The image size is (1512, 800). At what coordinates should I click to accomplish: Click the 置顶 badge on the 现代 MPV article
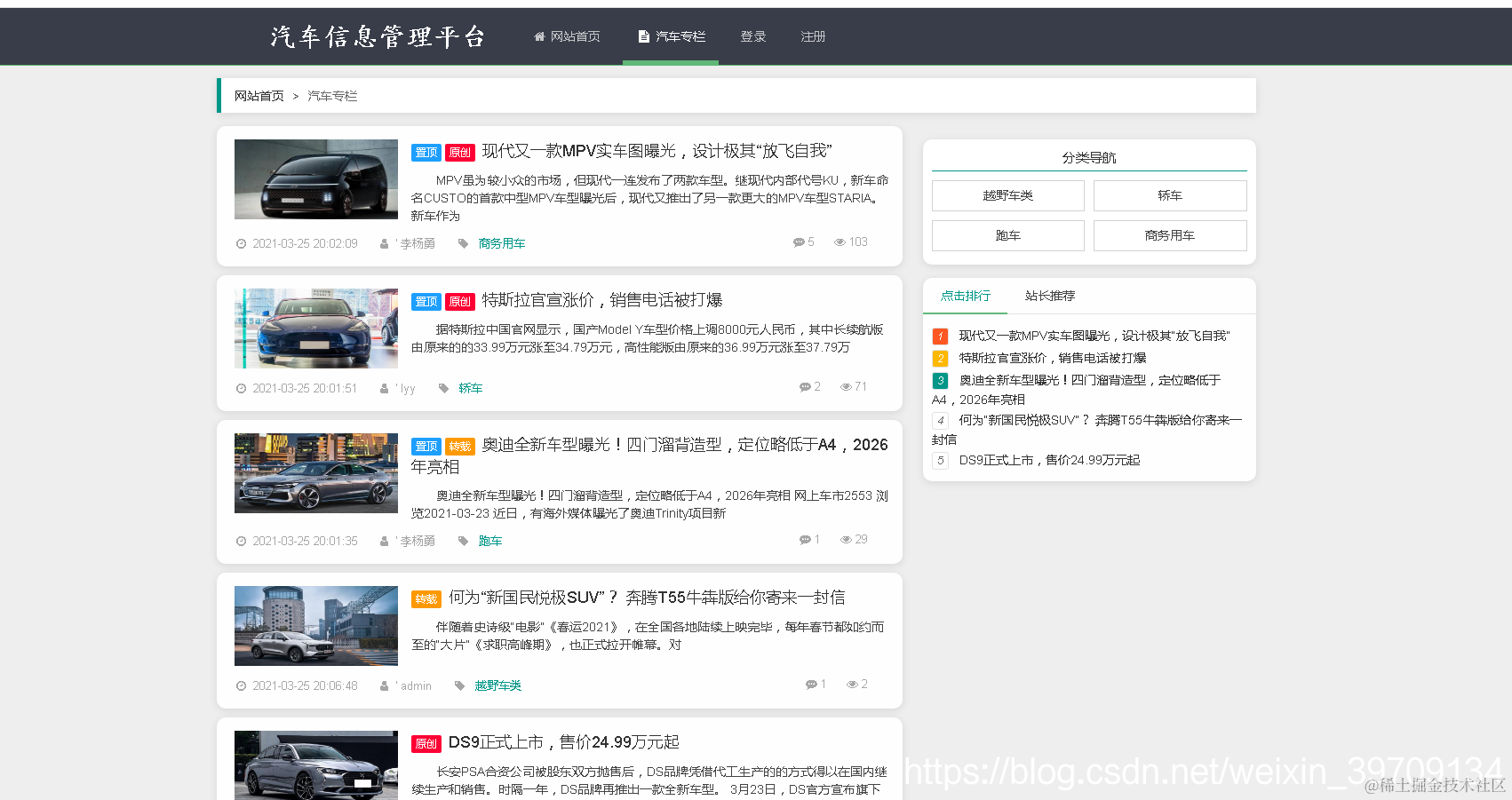(x=426, y=153)
